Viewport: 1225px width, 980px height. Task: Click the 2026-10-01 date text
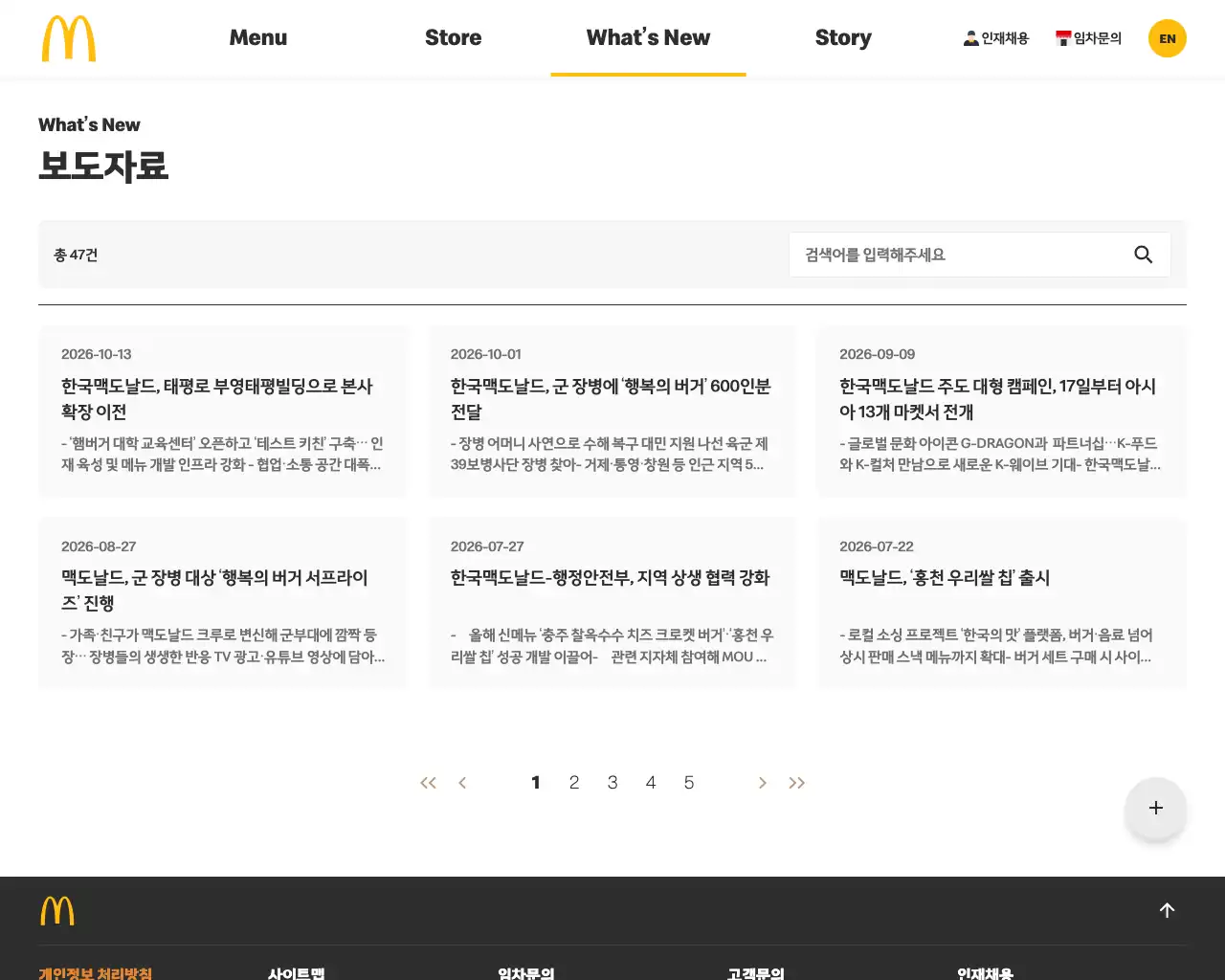tap(486, 354)
